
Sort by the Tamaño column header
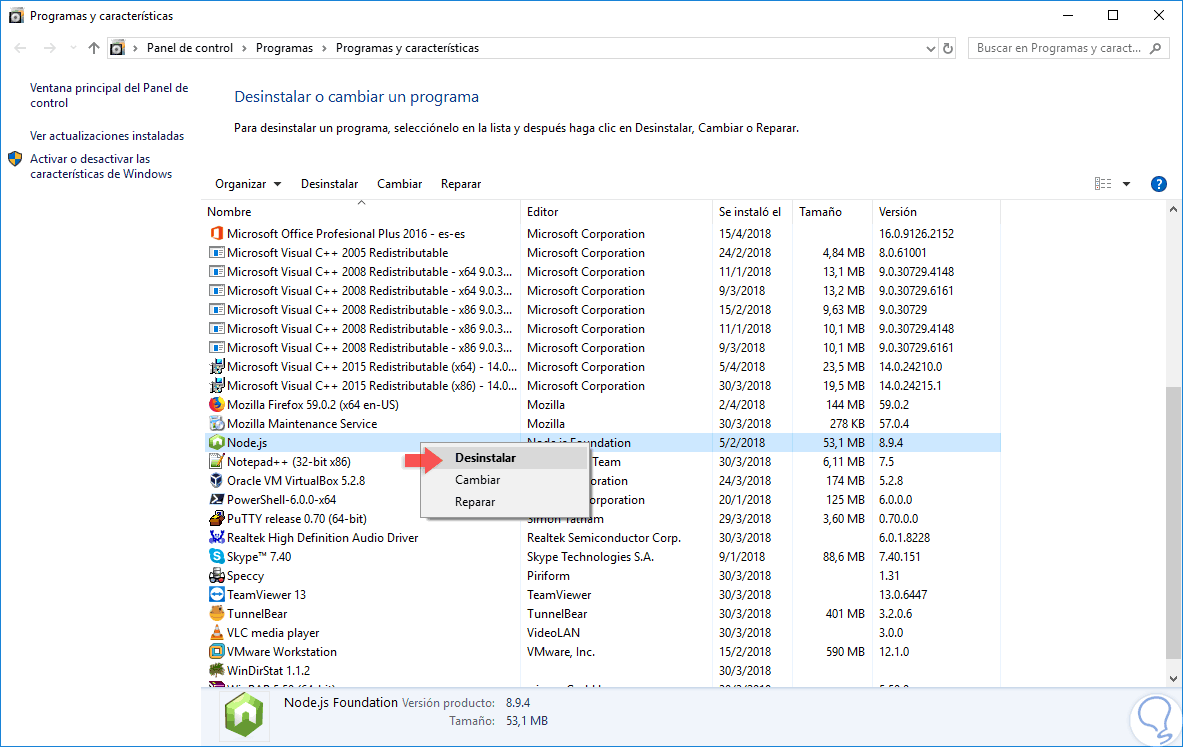(x=832, y=212)
